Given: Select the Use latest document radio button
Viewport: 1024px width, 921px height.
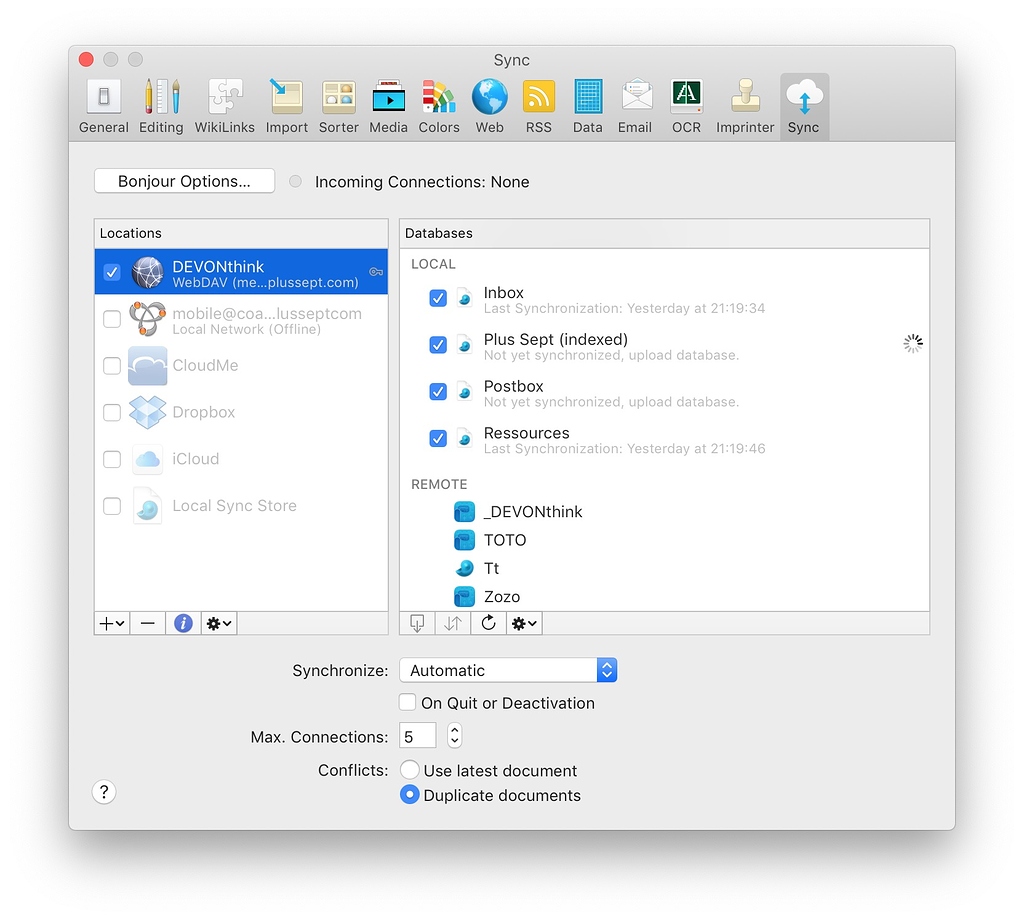Looking at the screenshot, I should (409, 770).
